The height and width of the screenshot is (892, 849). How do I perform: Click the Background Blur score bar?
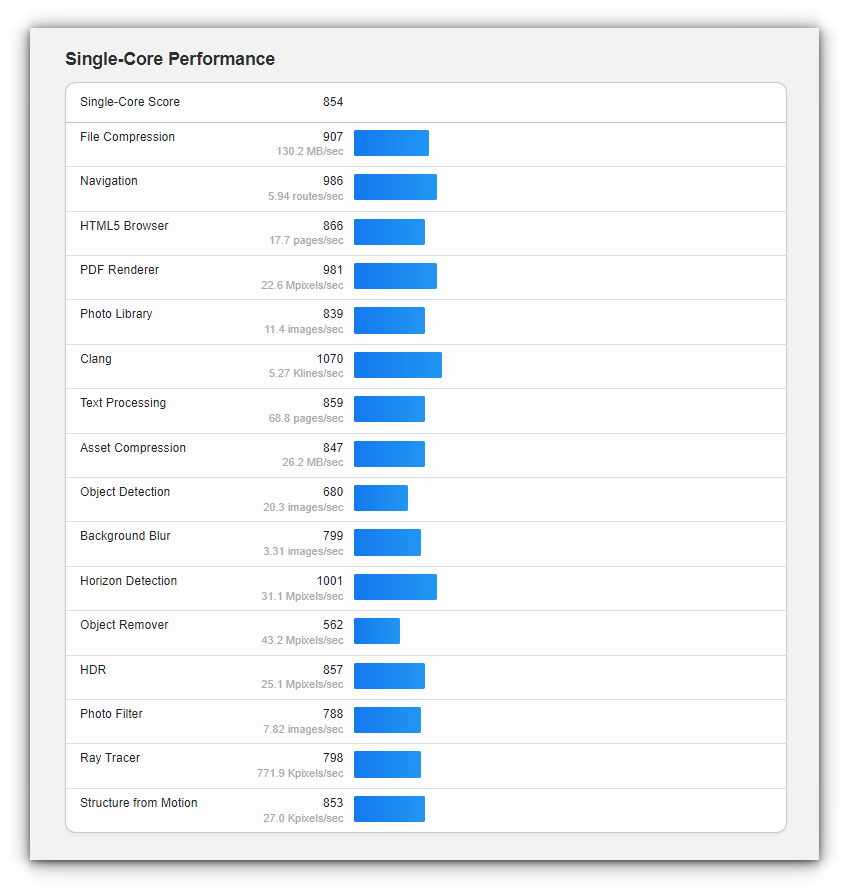click(387, 542)
